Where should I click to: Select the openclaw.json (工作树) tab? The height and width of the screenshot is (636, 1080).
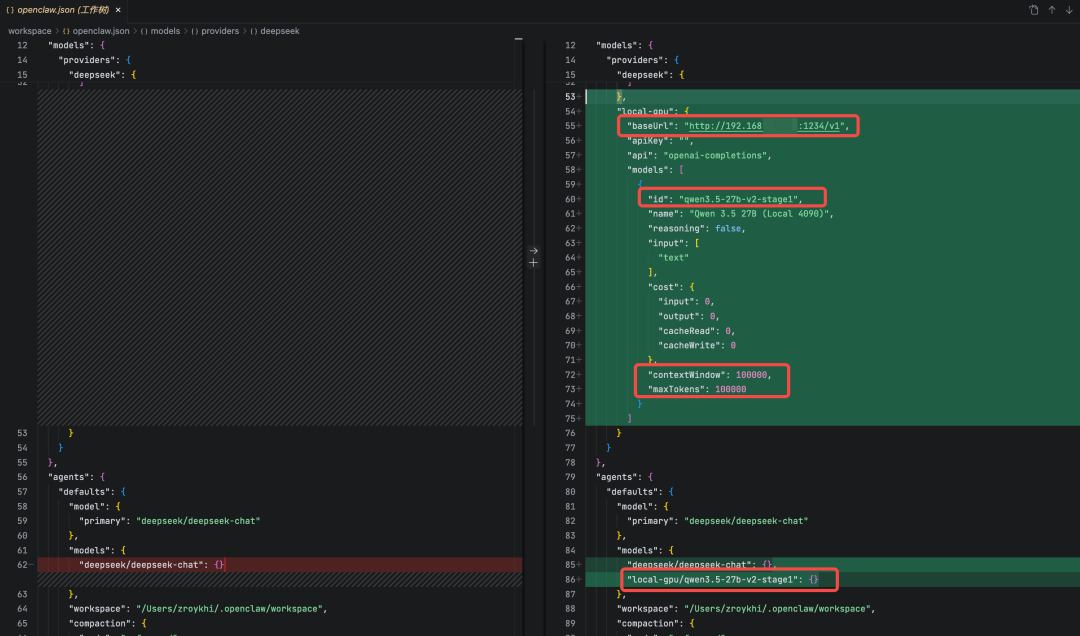click(63, 10)
